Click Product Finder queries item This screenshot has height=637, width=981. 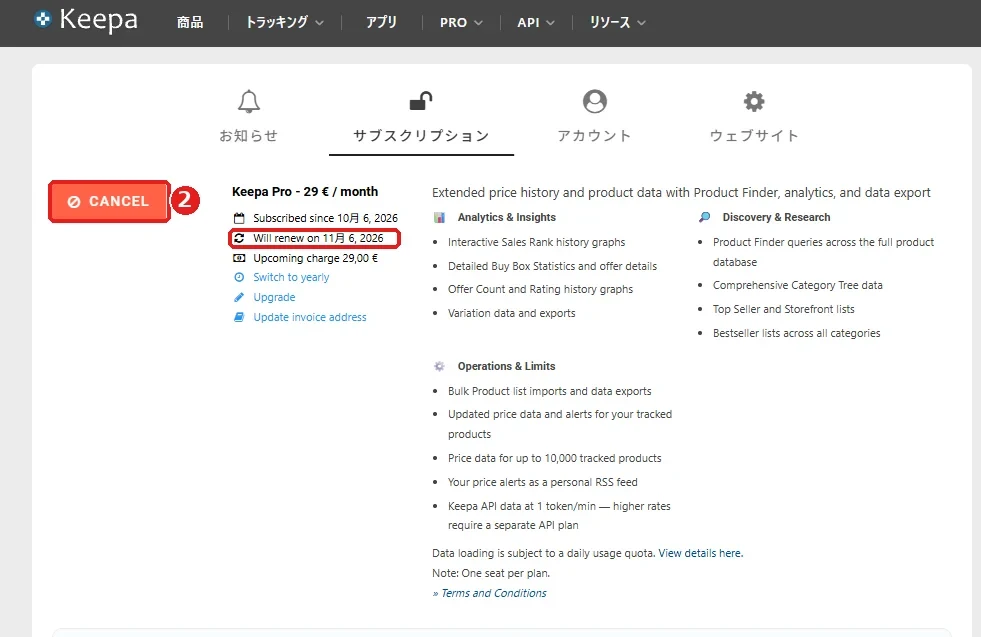pos(823,252)
